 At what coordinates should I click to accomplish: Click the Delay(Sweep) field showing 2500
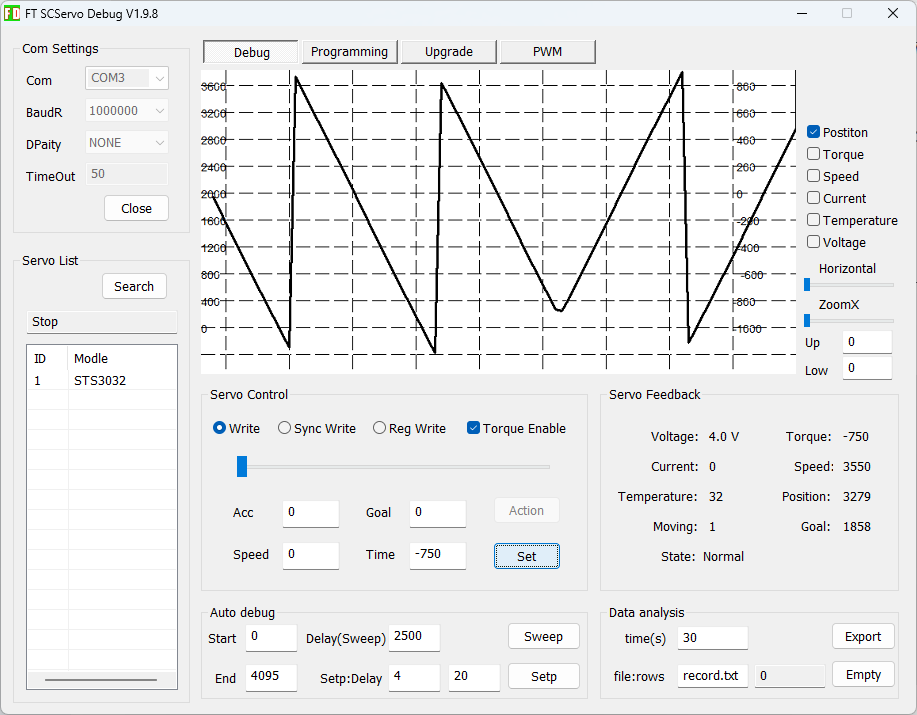click(414, 638)
